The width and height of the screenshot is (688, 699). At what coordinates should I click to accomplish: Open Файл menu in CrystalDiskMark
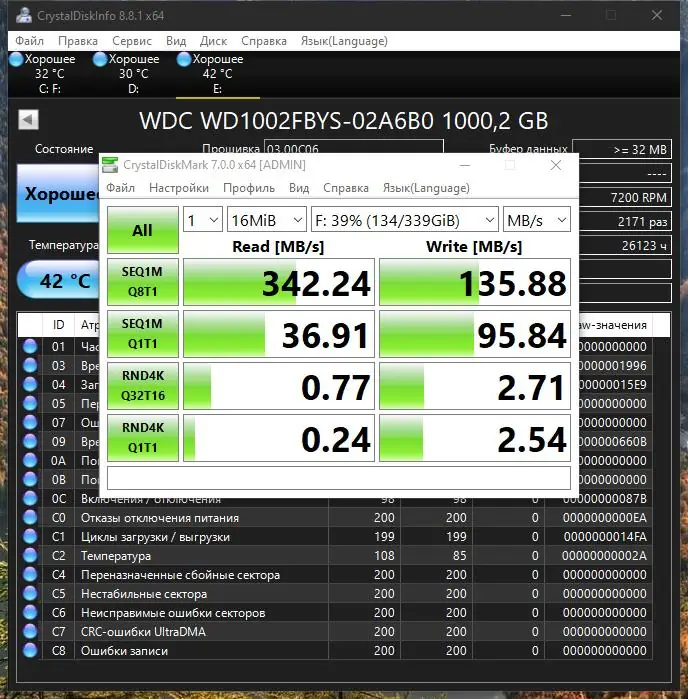120,188
